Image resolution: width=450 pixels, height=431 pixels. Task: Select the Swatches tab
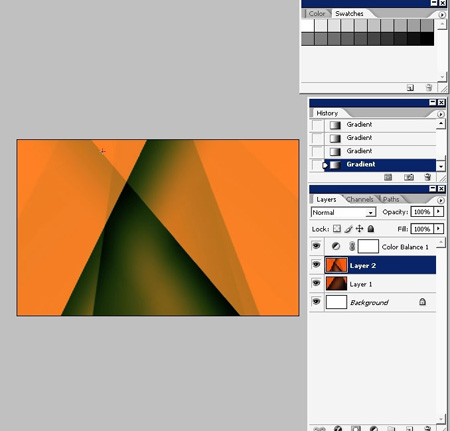pyautogui.click(x=349, y=14)
